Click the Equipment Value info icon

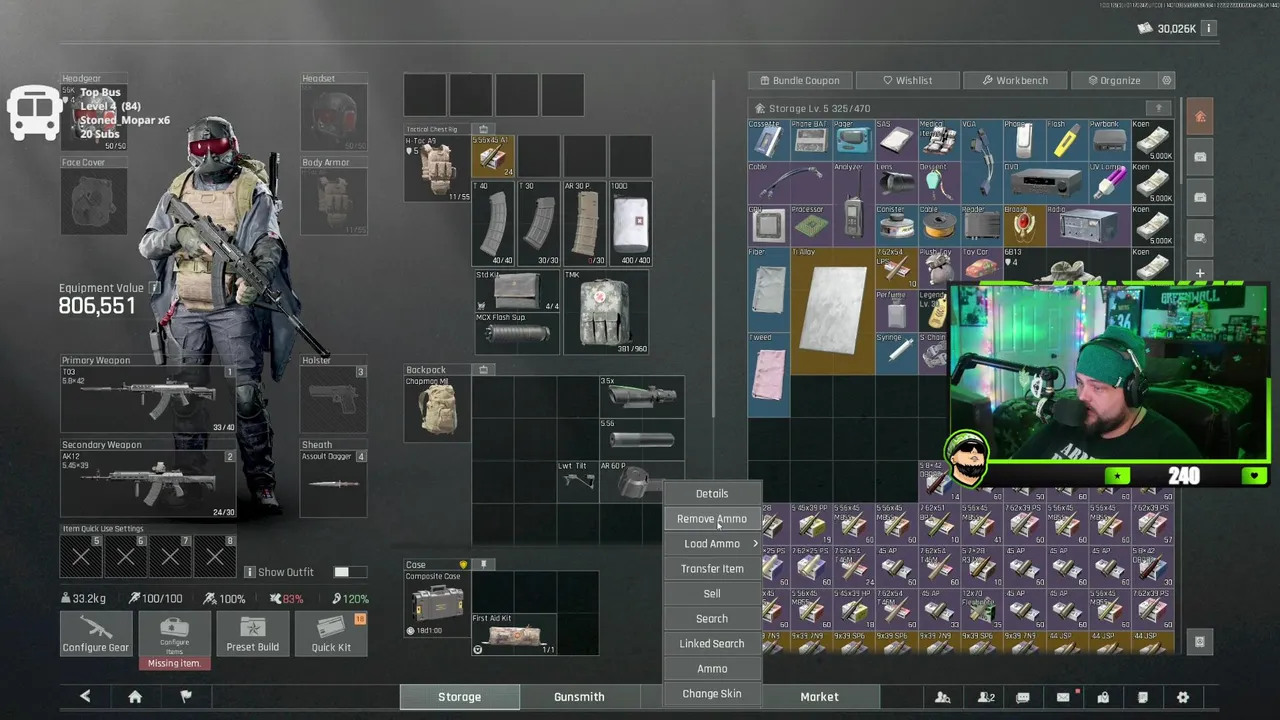pos(154,288)
